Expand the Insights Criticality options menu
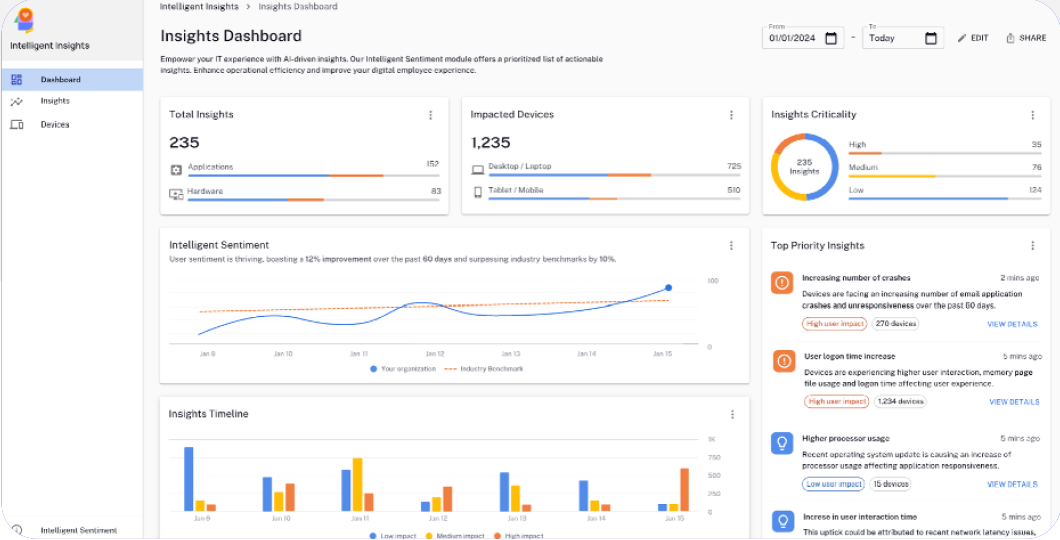The image size is (1060, 540). [x=1032, y=115]
